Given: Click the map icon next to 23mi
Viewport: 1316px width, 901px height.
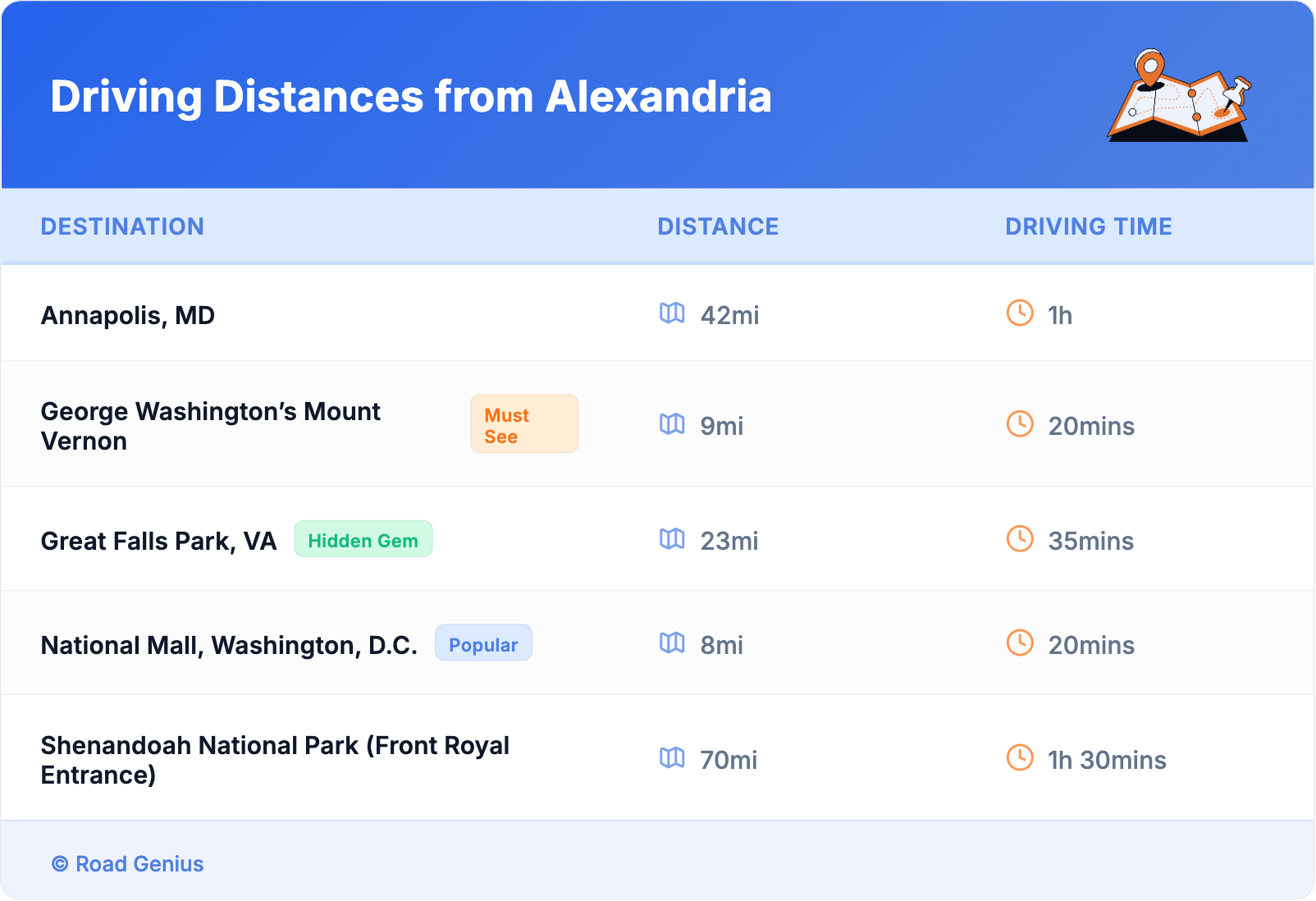Looking at the screenshot, I should tap(672, 539).
